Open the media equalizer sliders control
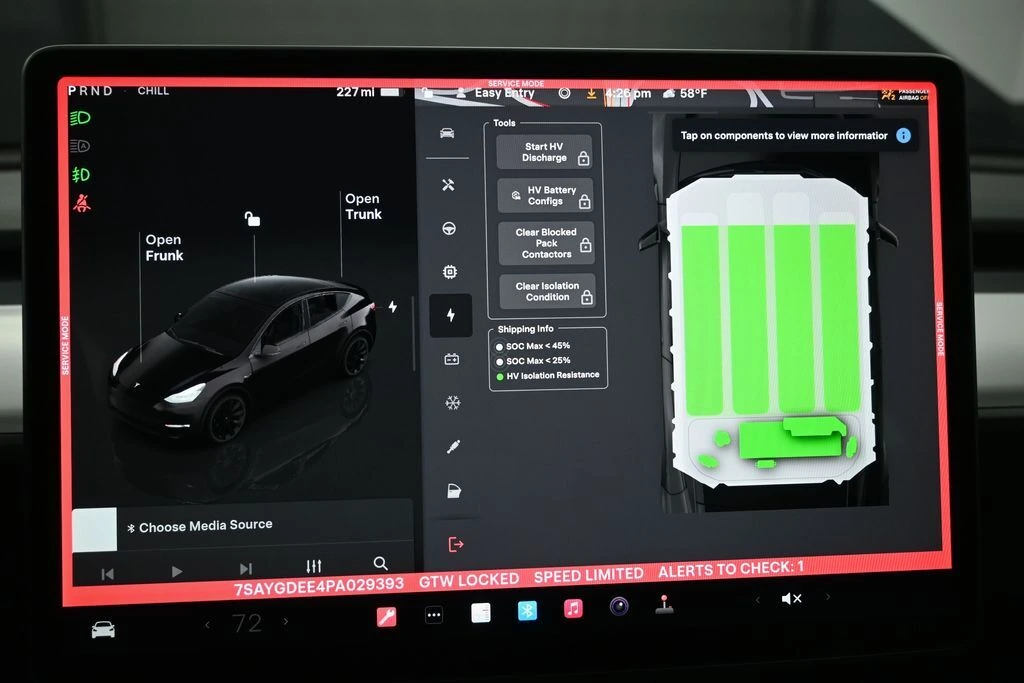1024x683 pixels. tap(313, 566)
